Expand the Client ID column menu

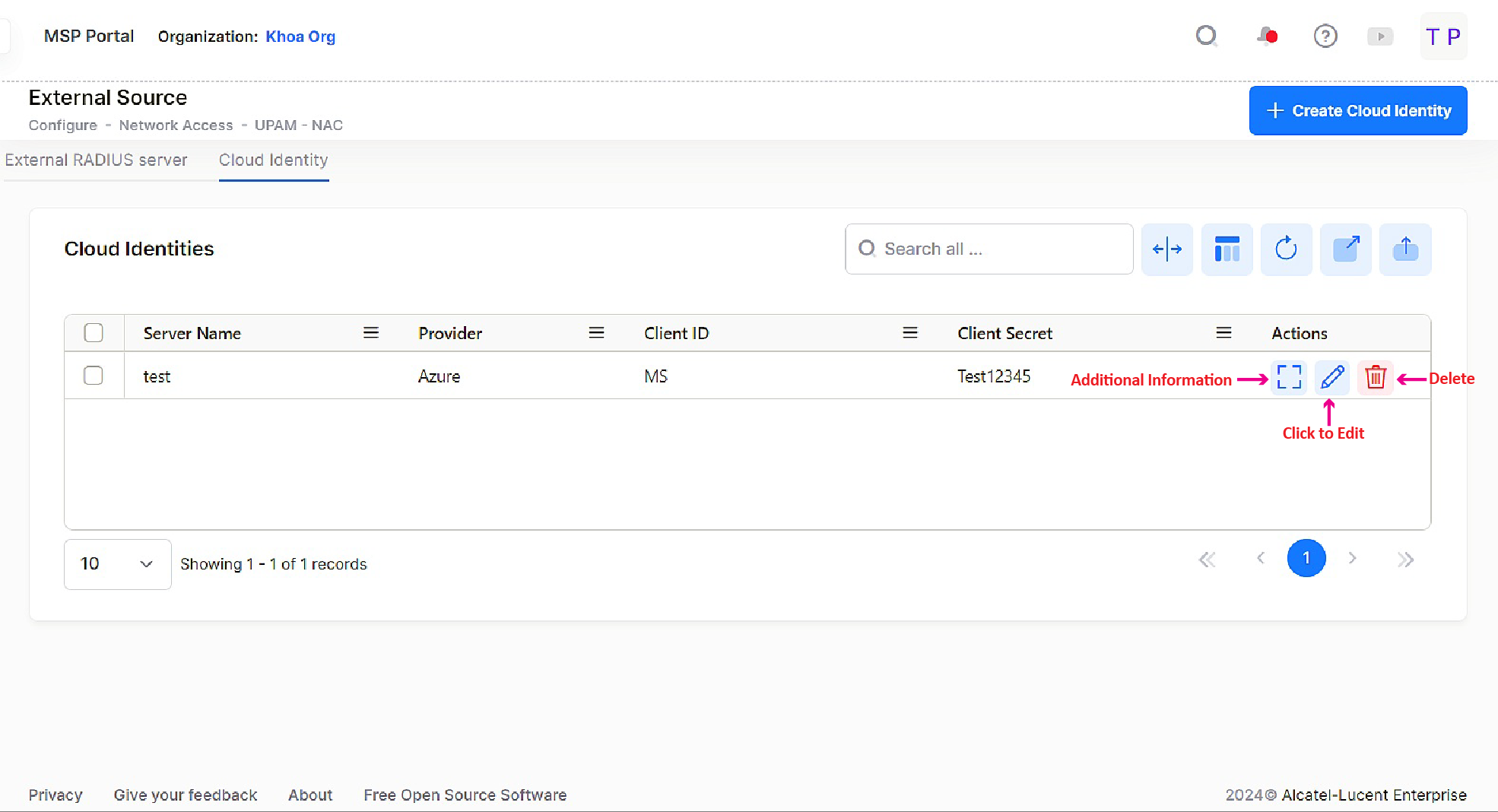(909, 333)
